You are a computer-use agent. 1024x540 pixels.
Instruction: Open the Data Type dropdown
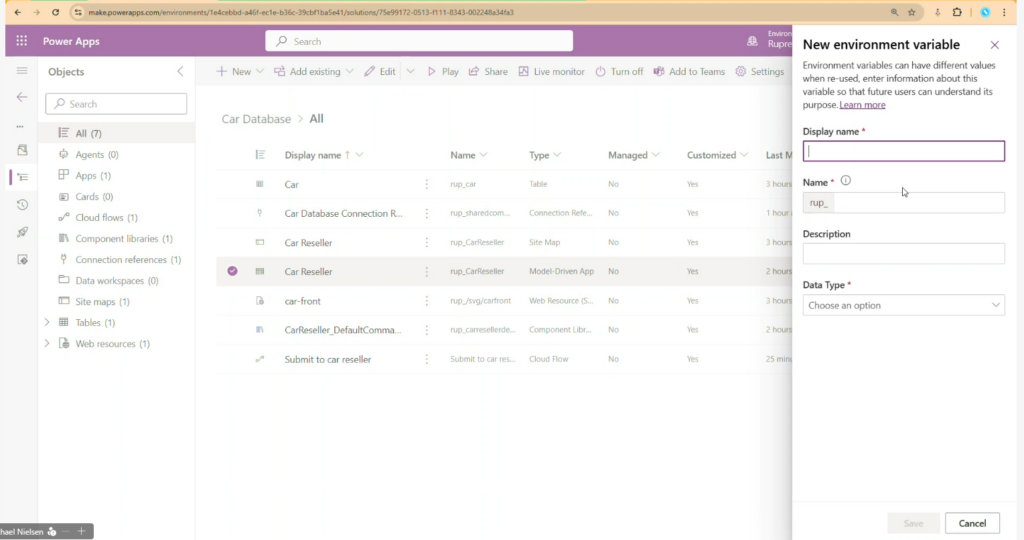[x=903, y=305]
